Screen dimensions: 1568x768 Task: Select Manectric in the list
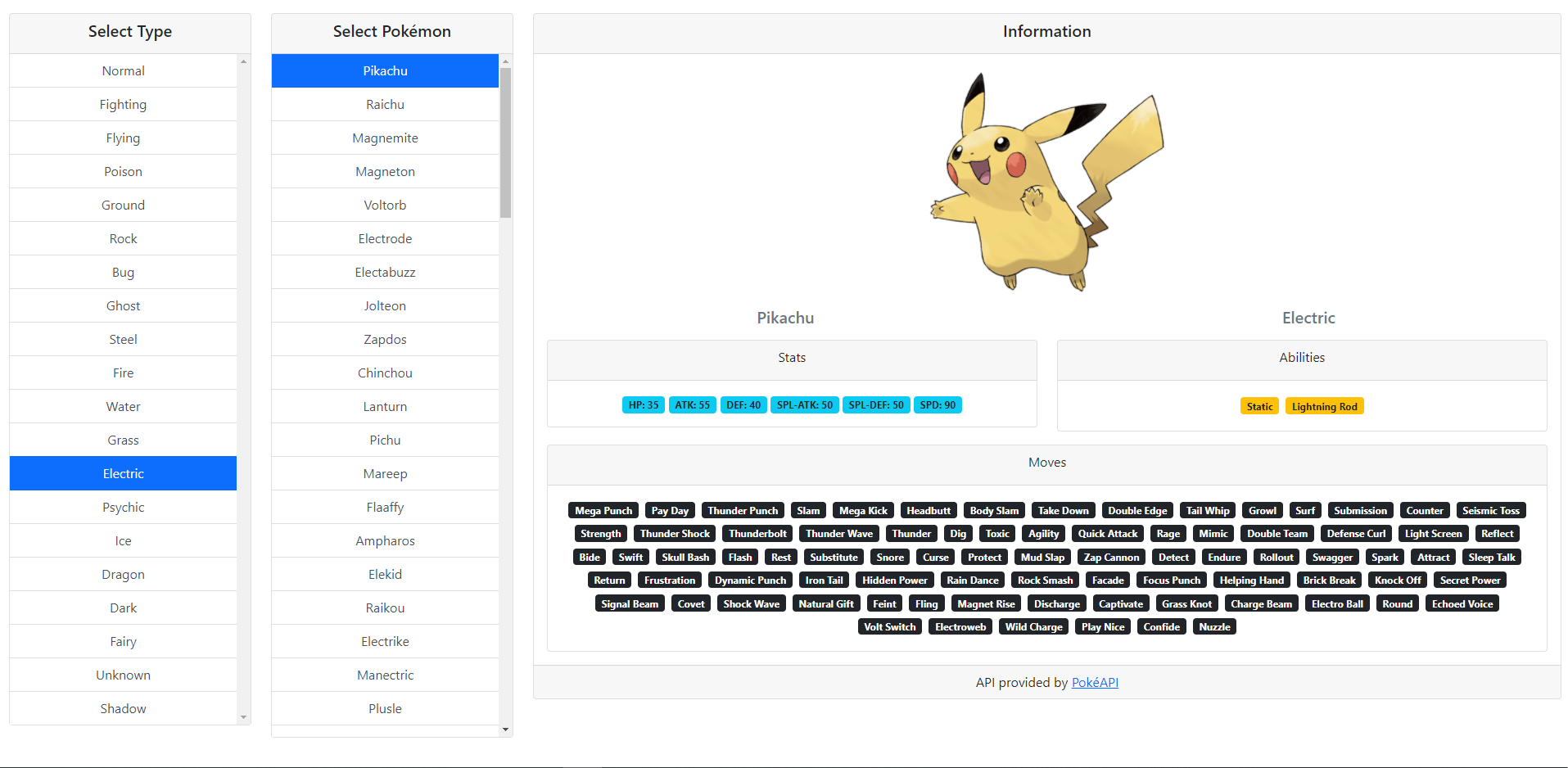coord(385,675)
